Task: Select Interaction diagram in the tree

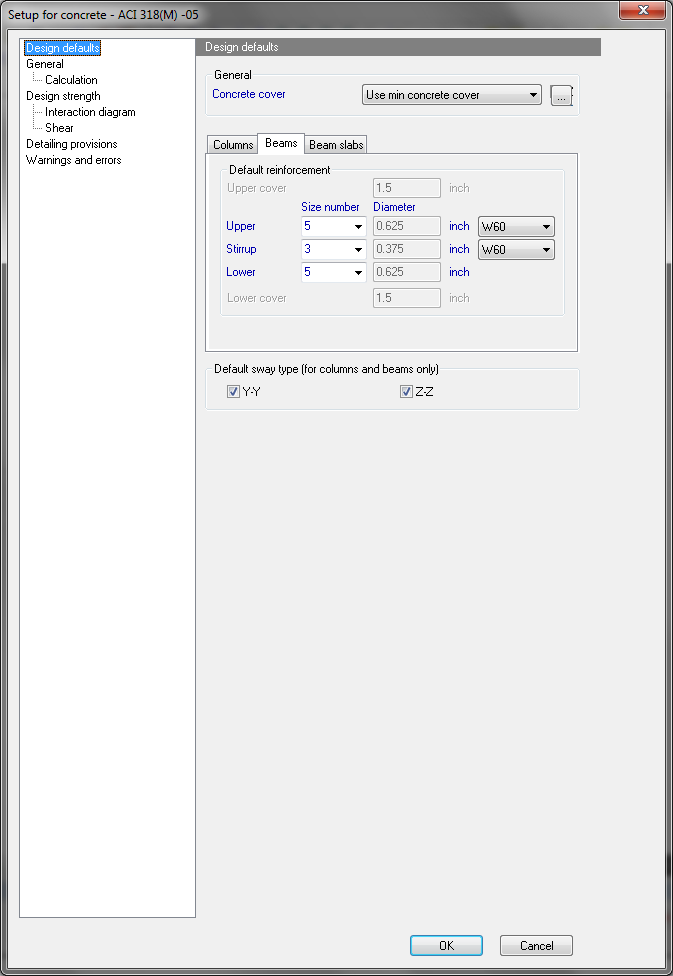Action: (90, 112)
